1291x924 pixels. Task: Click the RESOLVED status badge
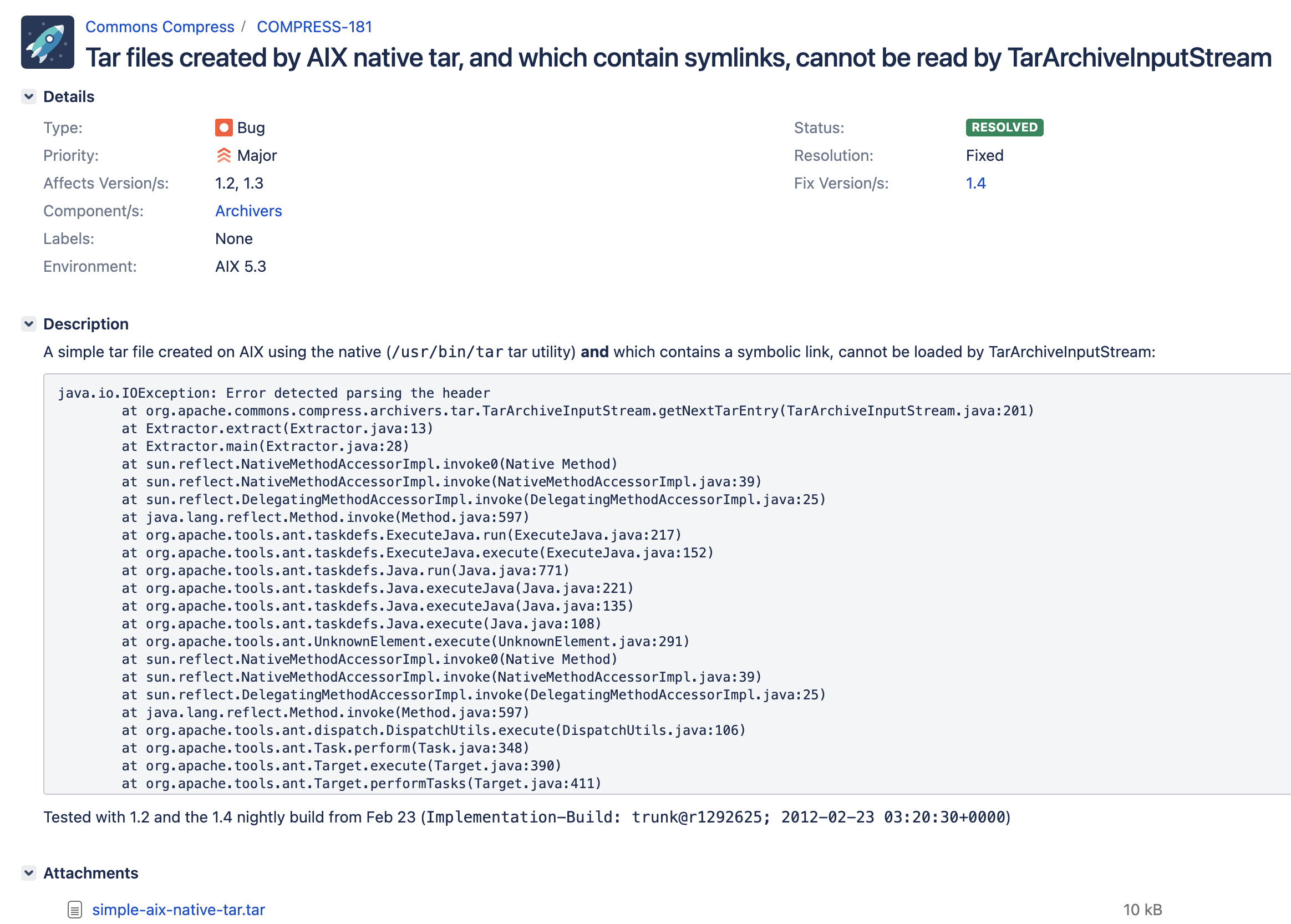(x=1004, y=128)
